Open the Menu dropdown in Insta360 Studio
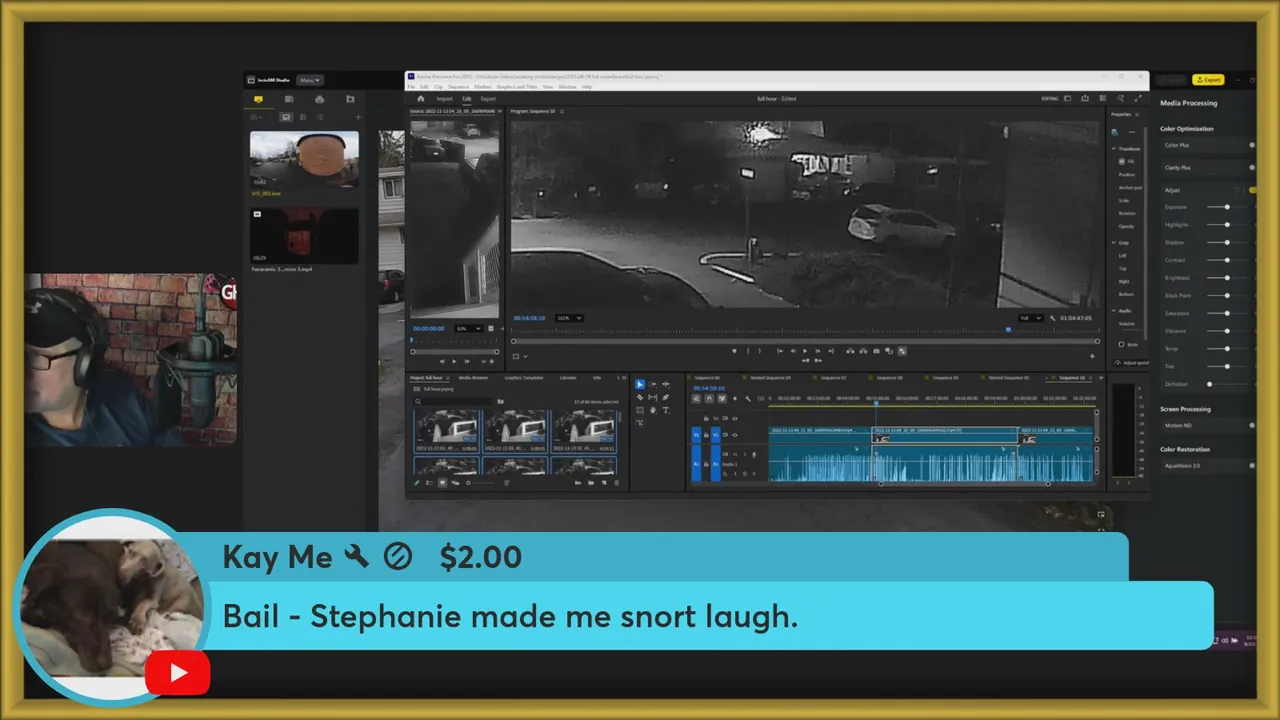This screenshot has height=720, width=1280. 309,80
